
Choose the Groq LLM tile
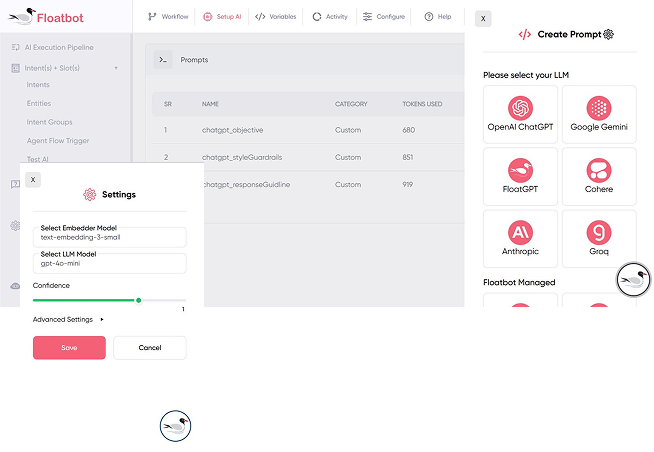point(599,238)
